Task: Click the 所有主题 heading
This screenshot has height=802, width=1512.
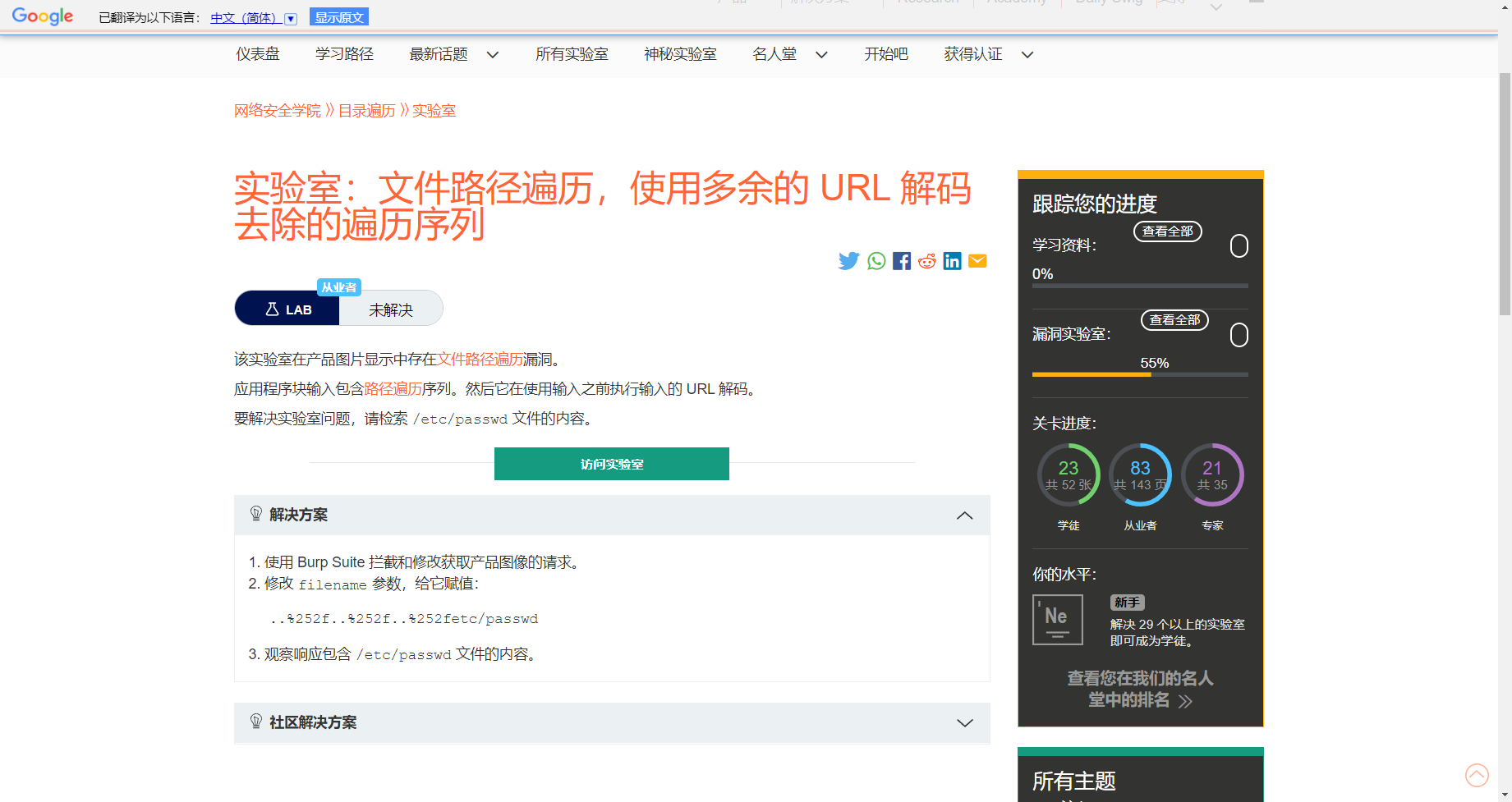Action: [x=1073, y=781]
